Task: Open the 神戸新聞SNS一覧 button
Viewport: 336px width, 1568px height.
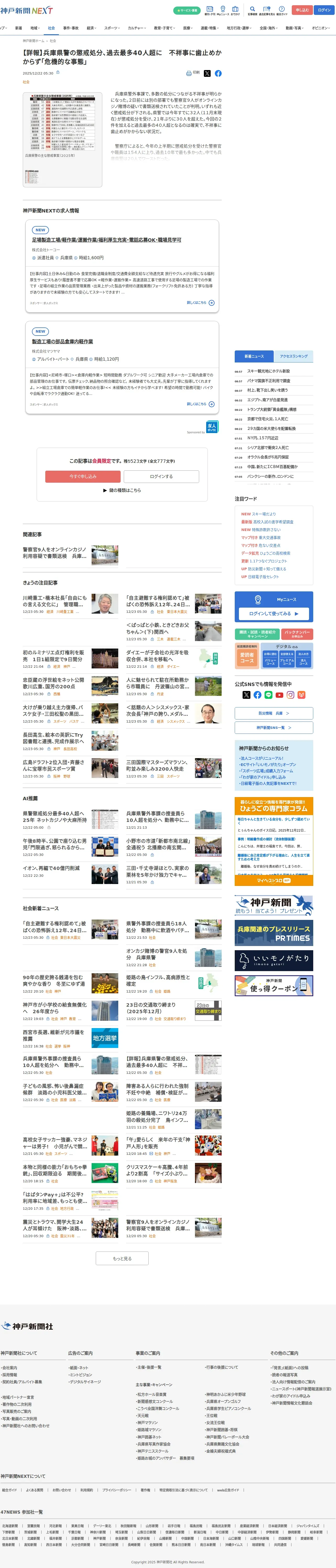Action: 274,727
